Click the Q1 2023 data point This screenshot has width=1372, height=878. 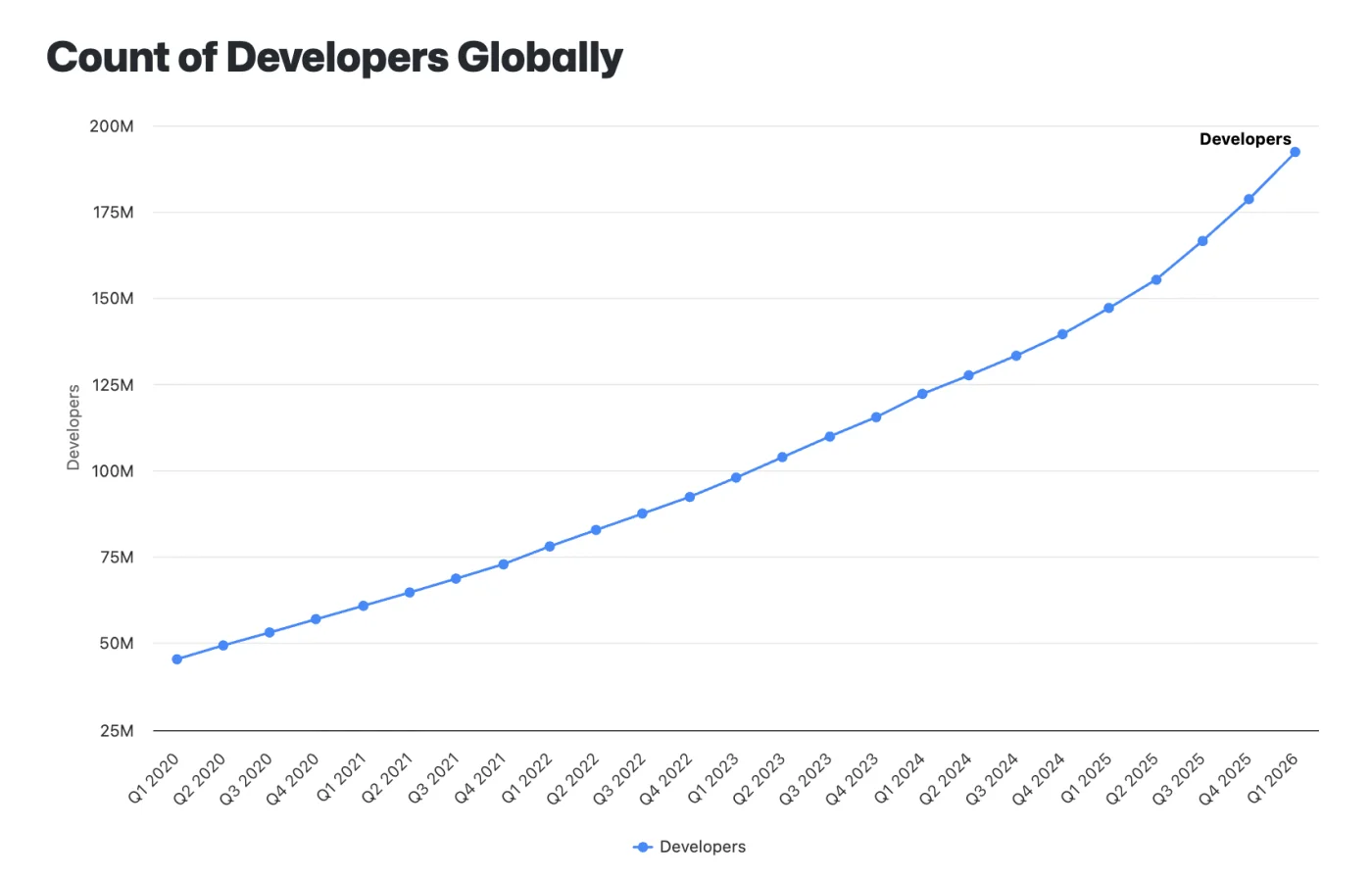pyautogui.click(x=736, y=478)
